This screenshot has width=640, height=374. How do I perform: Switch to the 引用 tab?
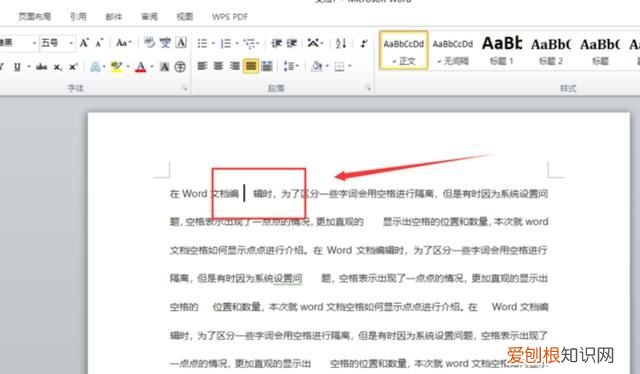78,16
